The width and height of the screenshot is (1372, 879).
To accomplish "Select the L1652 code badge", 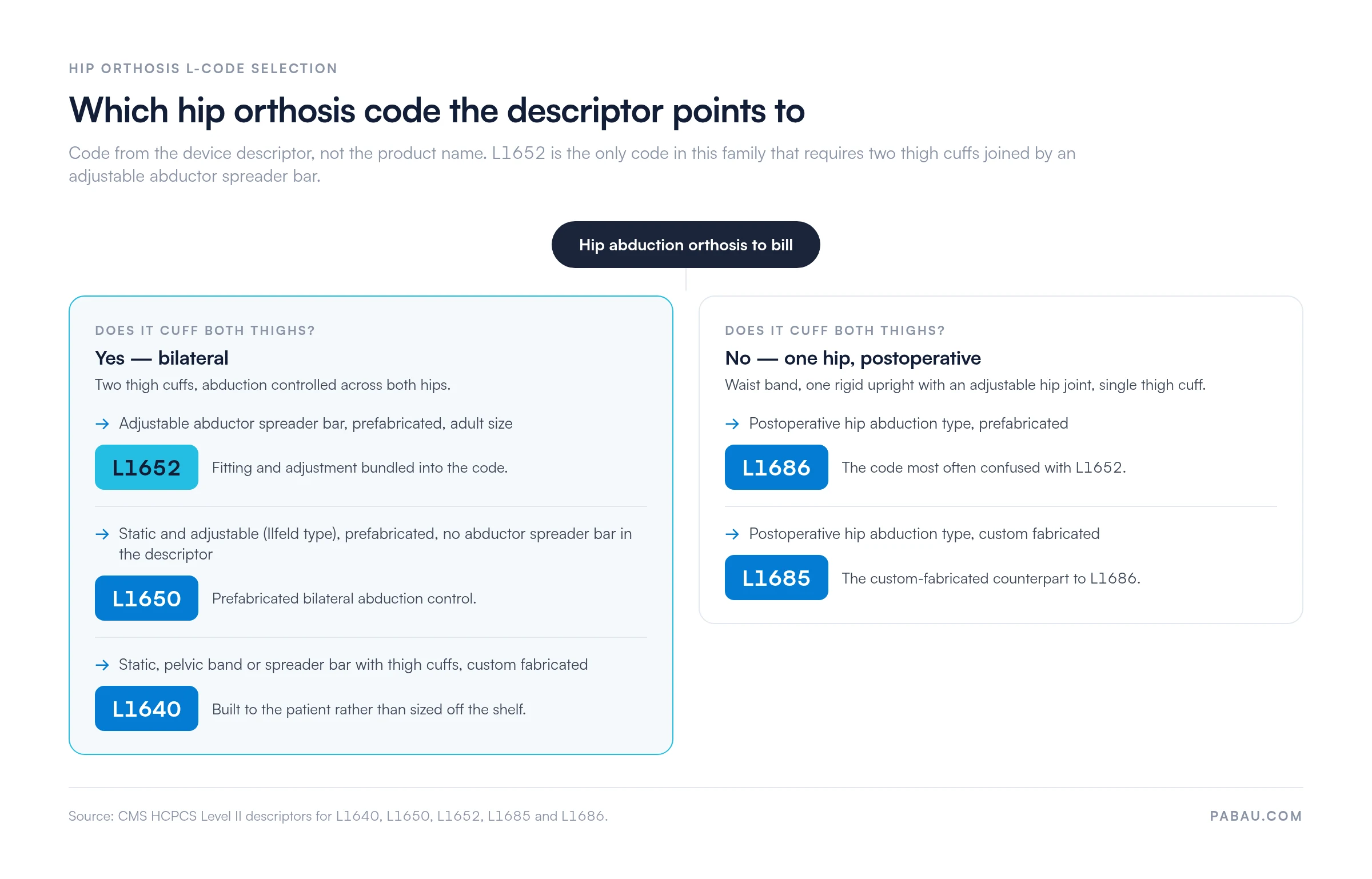I will click(x=146, y=468).
